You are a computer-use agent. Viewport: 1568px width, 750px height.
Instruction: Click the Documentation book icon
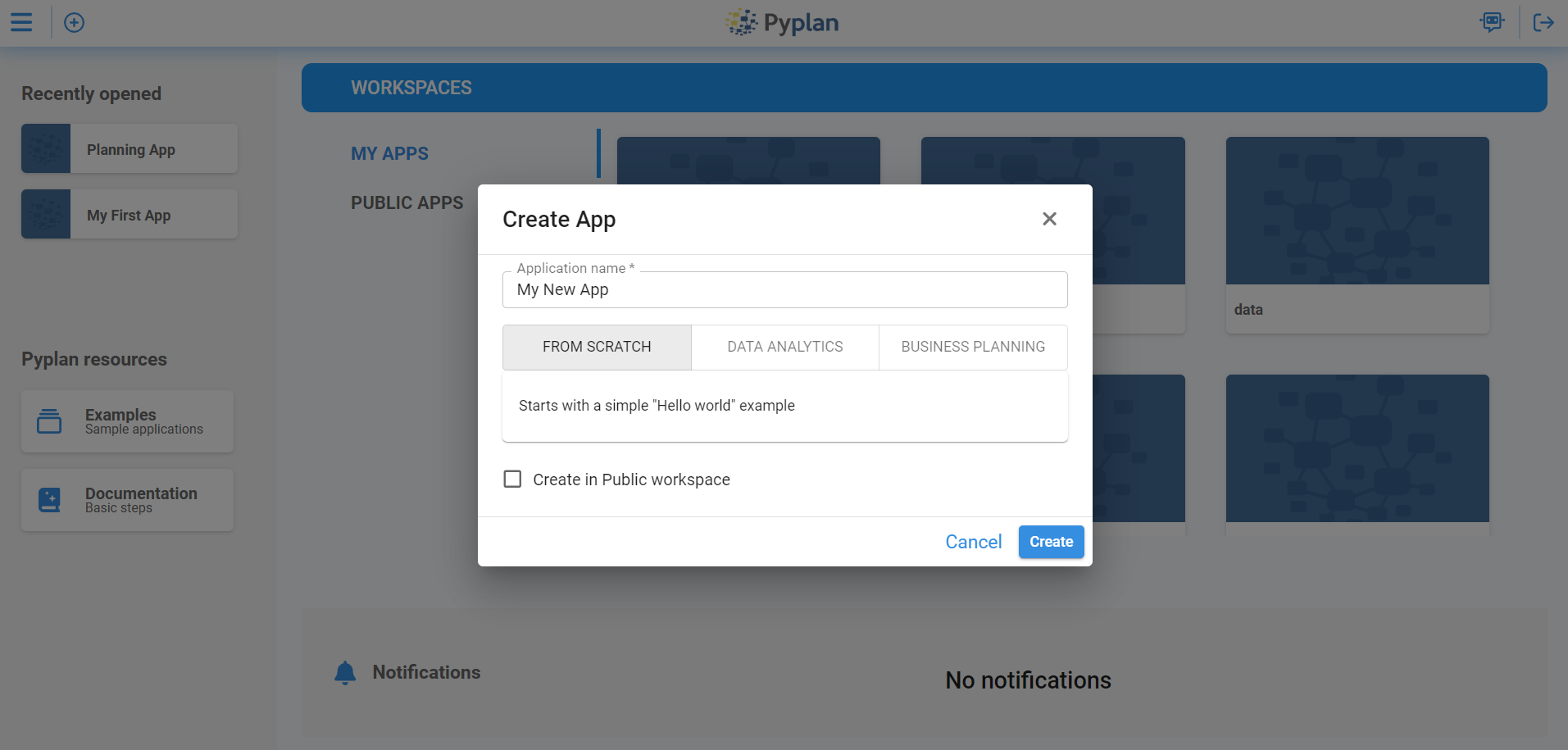coord(48,499)
